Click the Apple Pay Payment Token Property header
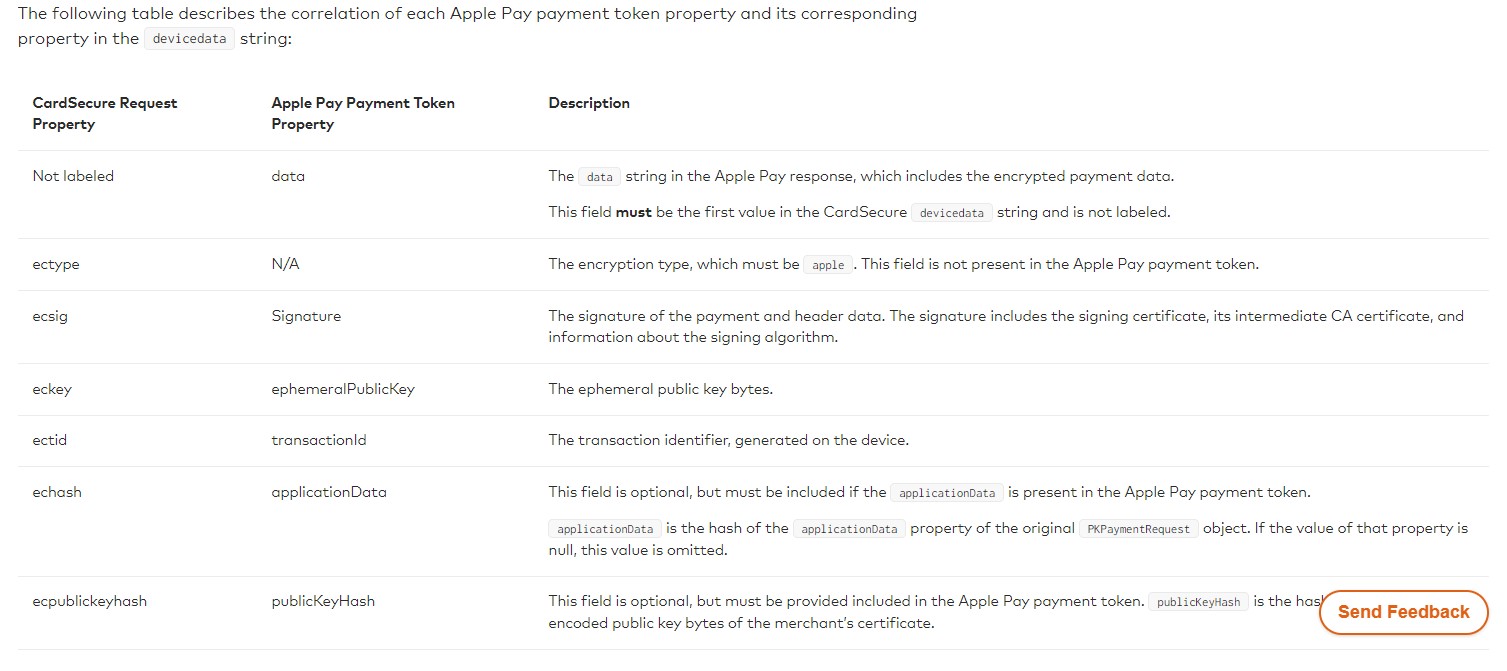The height and width of the screenshot is (671, 1507). [x=362, y=114]
